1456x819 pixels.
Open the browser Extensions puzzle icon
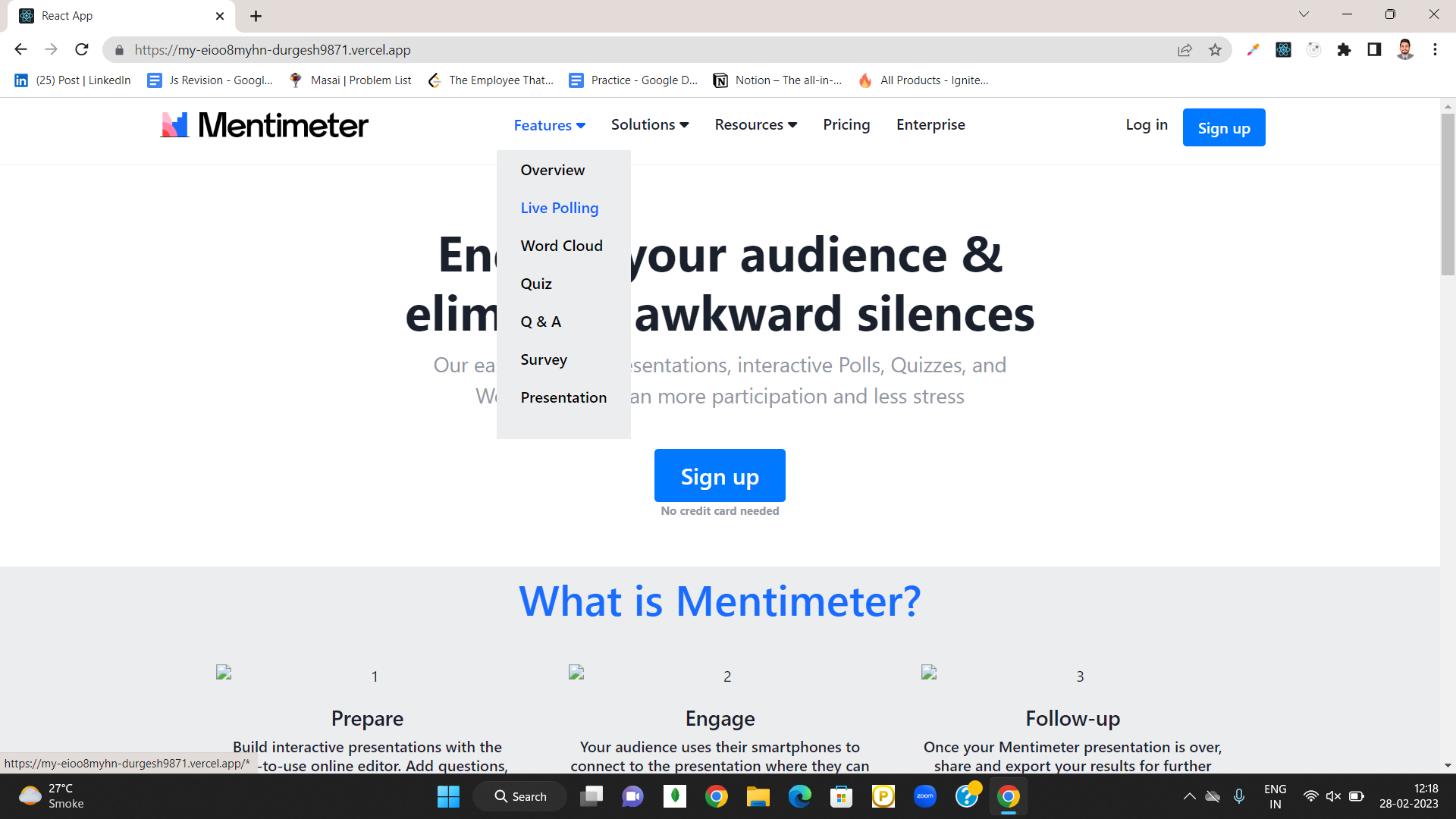point(1344,50)
